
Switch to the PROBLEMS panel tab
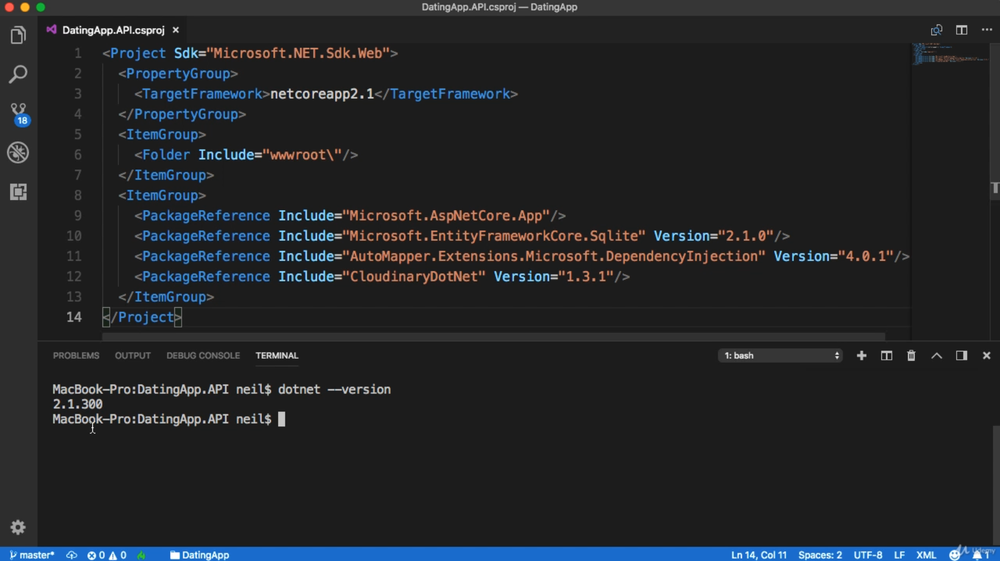click(x=76, y=356)
